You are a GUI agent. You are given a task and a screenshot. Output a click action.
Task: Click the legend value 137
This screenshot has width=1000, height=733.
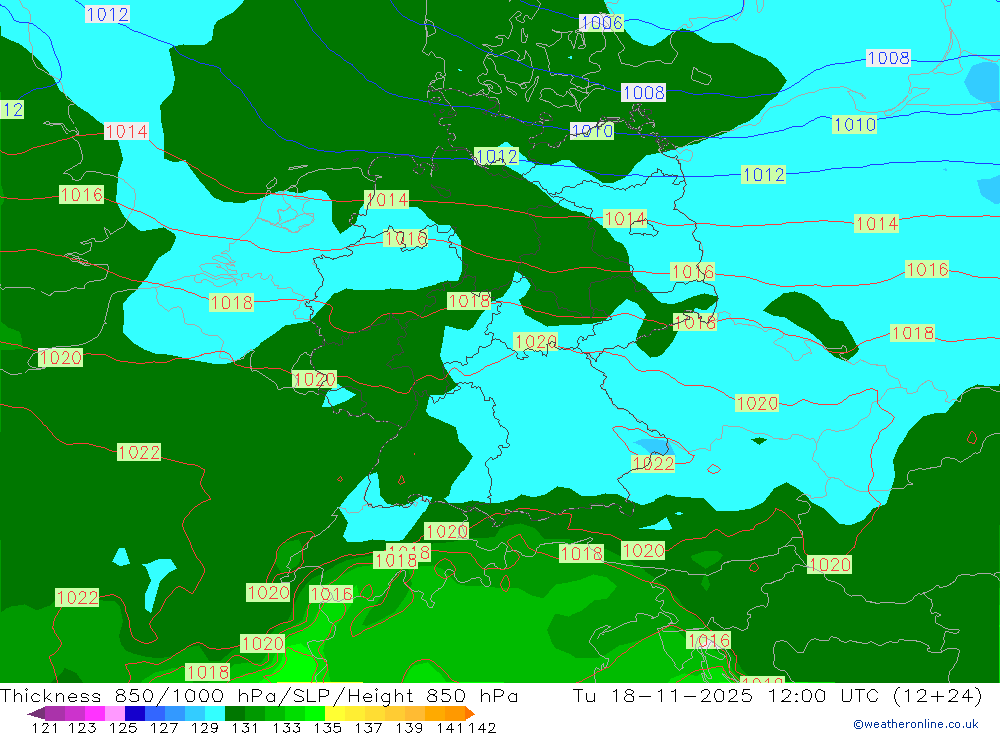(368, 727)
